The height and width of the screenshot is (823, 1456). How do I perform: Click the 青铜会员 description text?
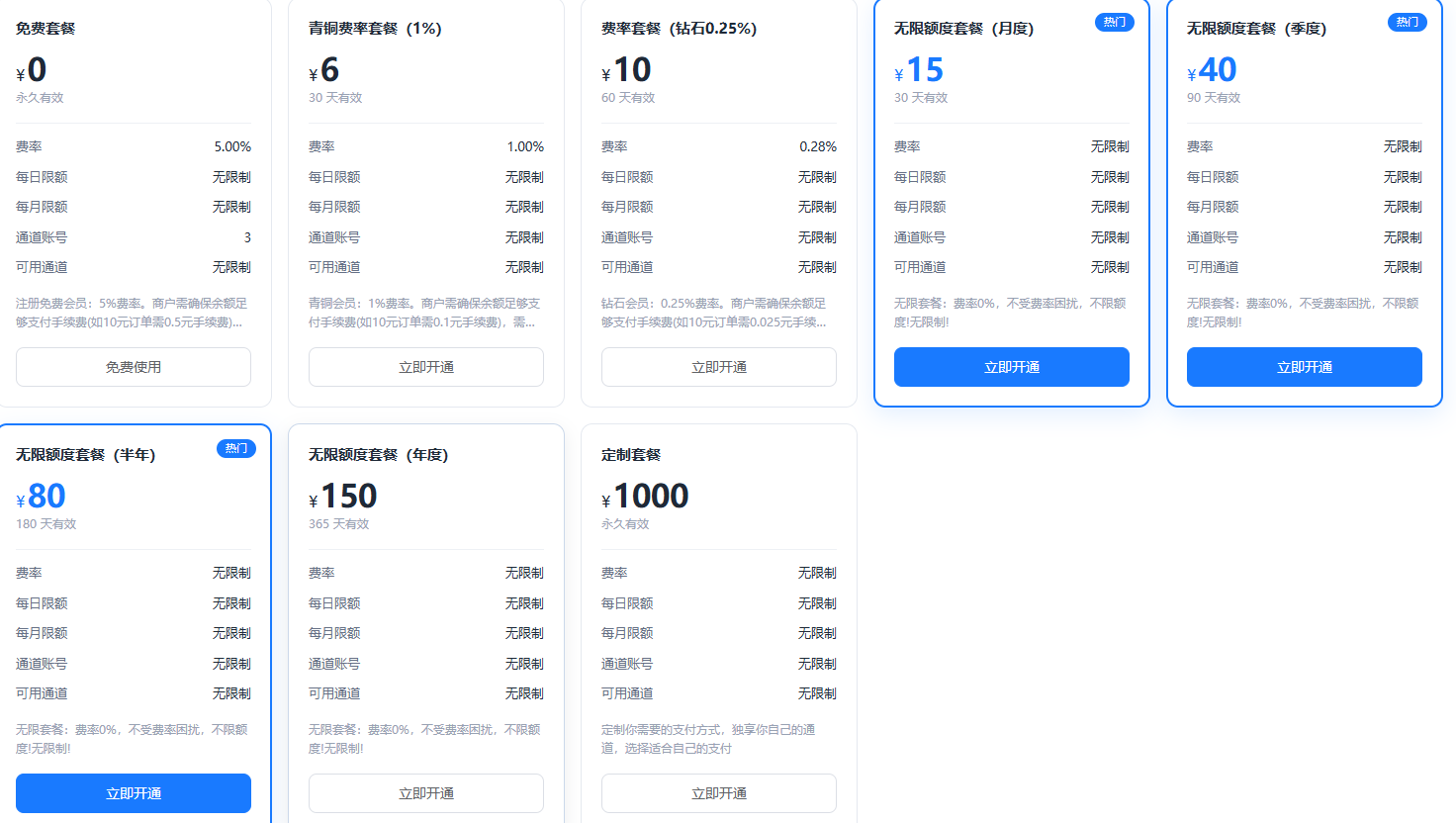(424, 313)
